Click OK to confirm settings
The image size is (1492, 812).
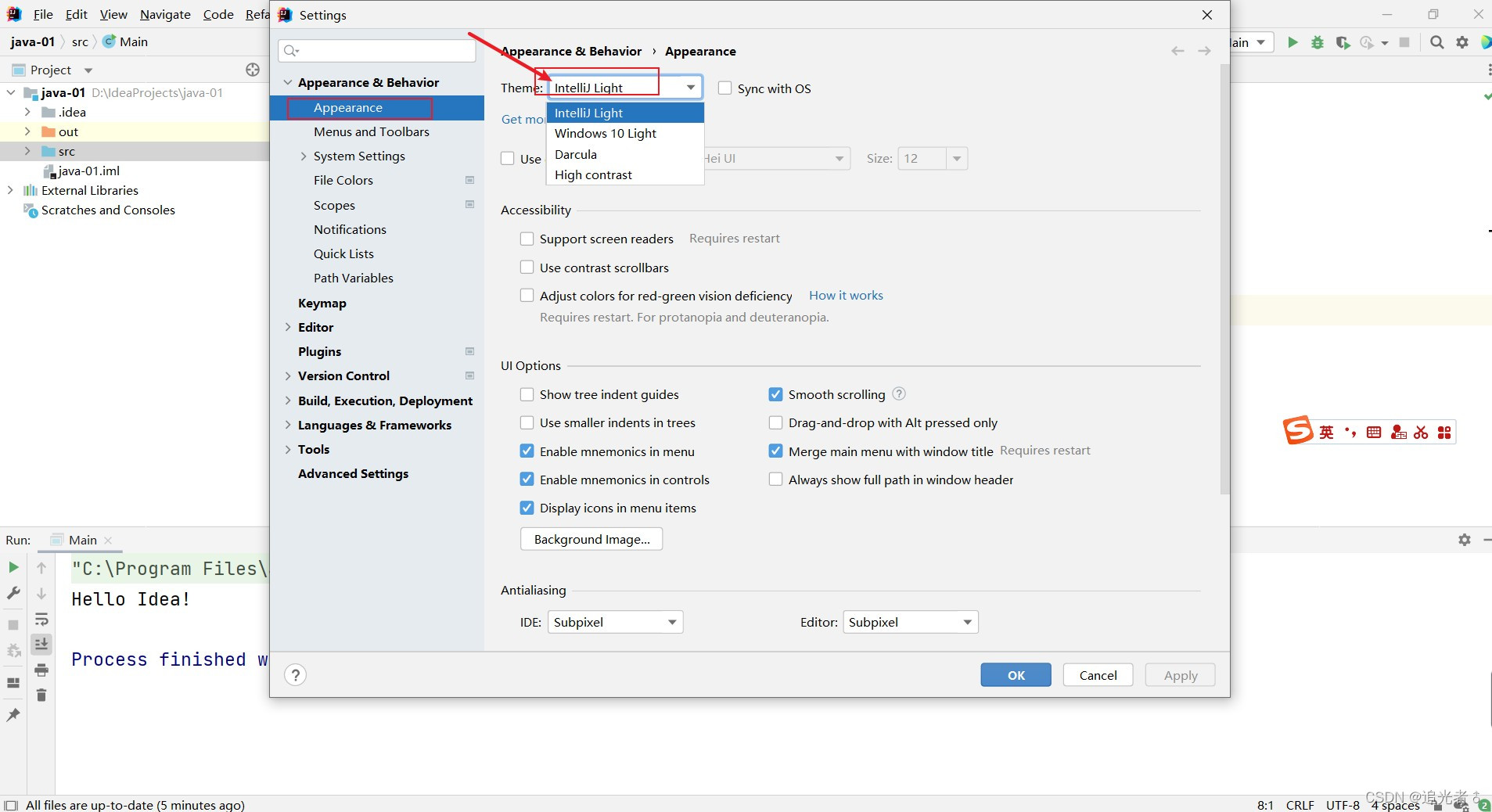click(x=1016, y=675)
